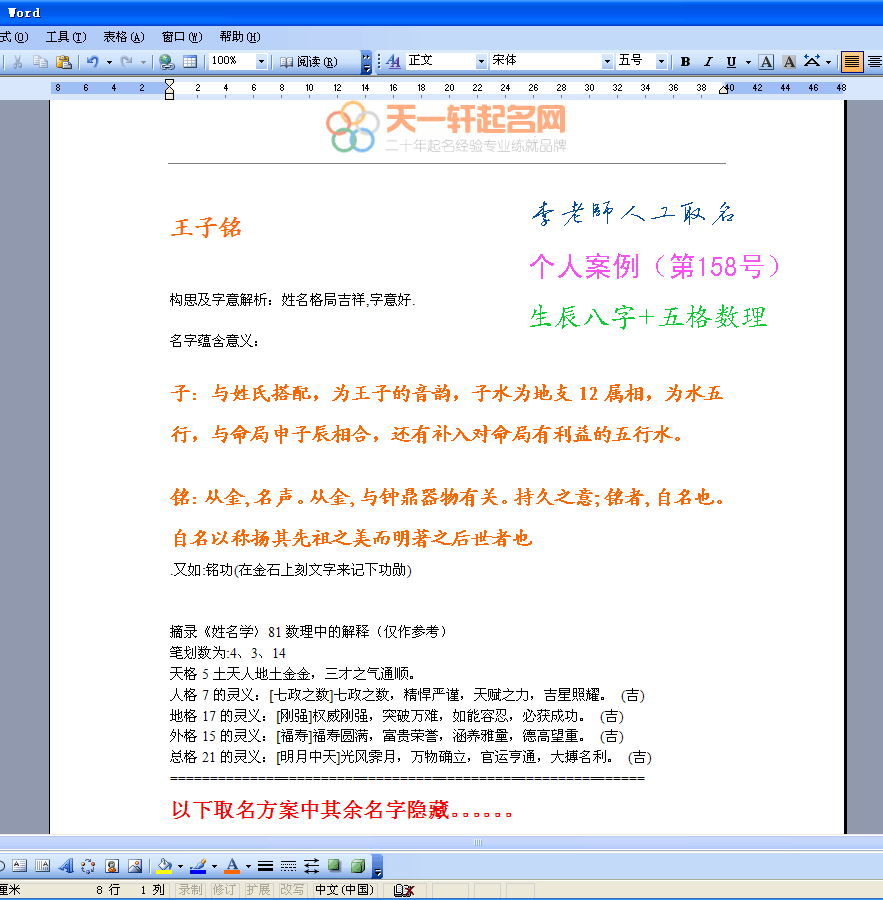Click spelling and grammar status icon
Image resolution: width=883 pixels, height=900 pixels.
404,890
